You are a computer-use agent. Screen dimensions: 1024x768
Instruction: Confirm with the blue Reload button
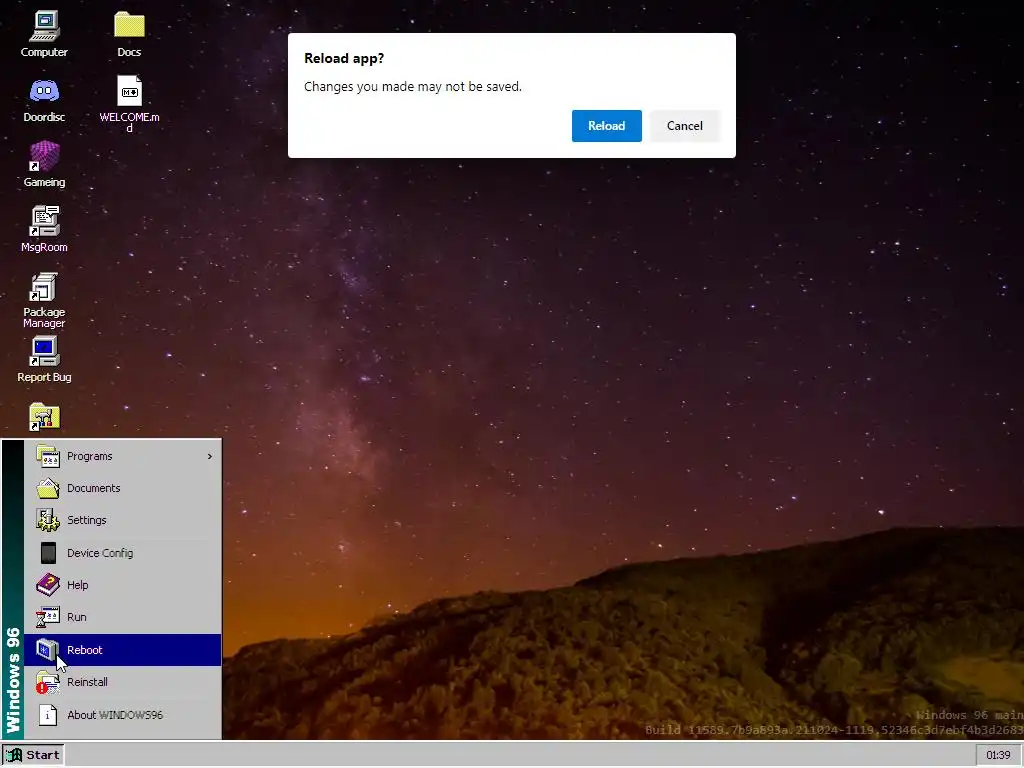pos(607,126)
